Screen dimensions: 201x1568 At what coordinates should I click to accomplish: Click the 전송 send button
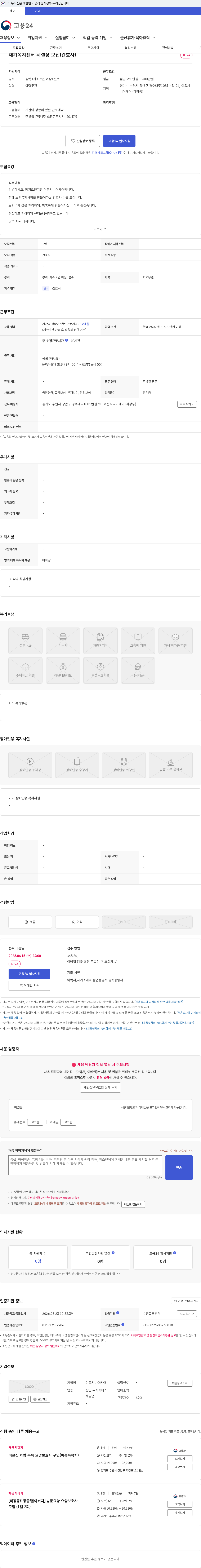click(x=179, y=1168)
